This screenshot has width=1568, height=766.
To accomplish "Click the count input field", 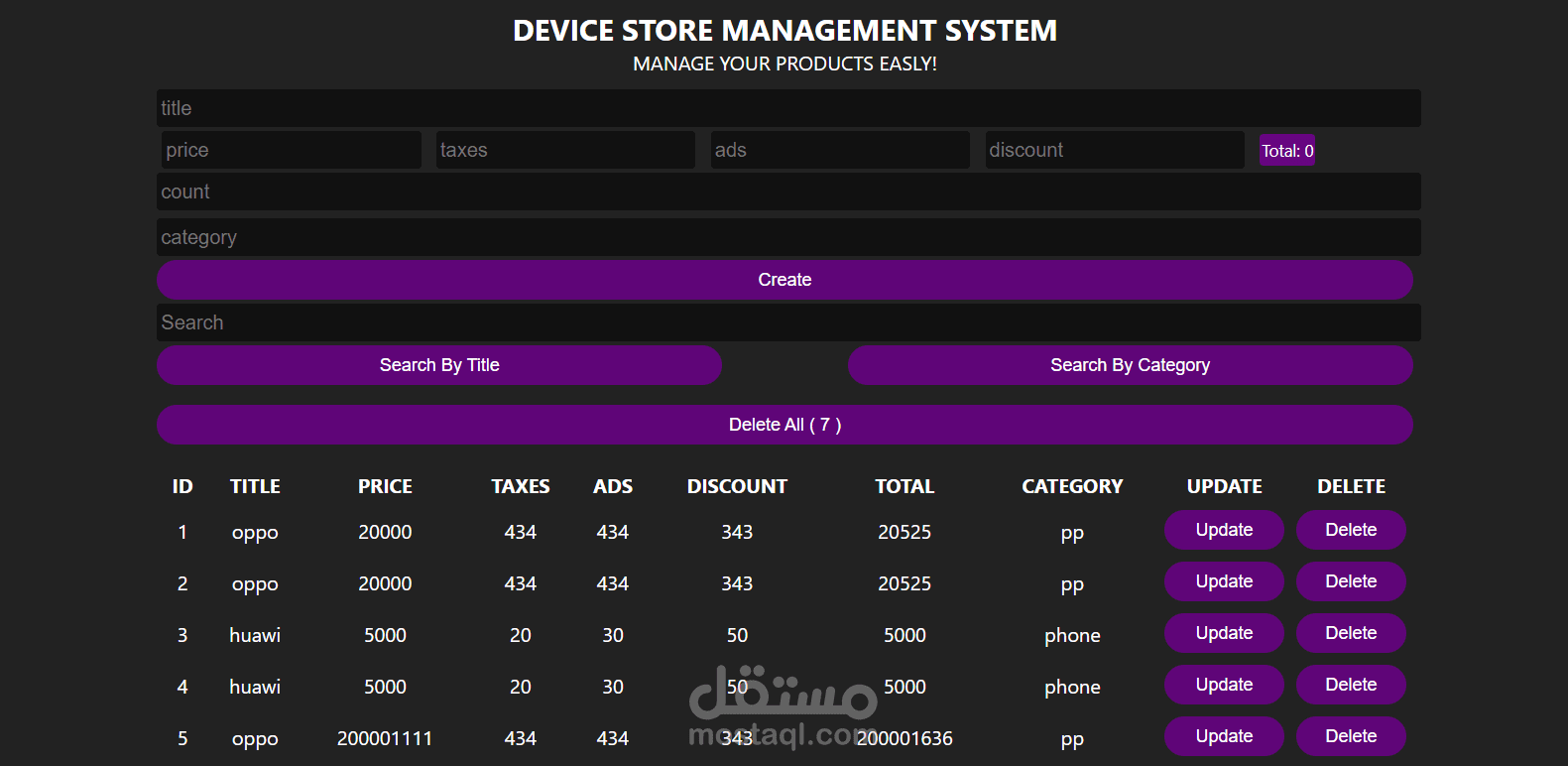I will 788,191.
